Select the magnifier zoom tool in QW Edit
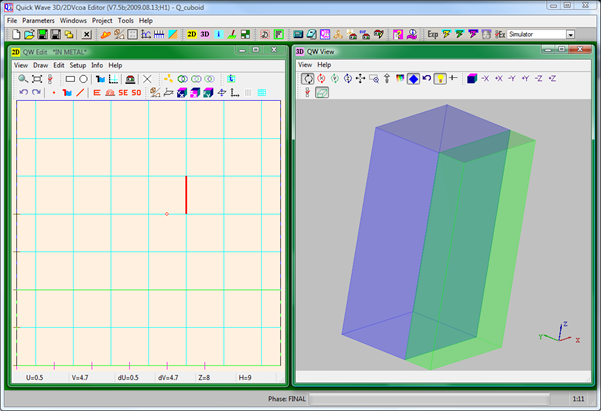 pos(23,78)
